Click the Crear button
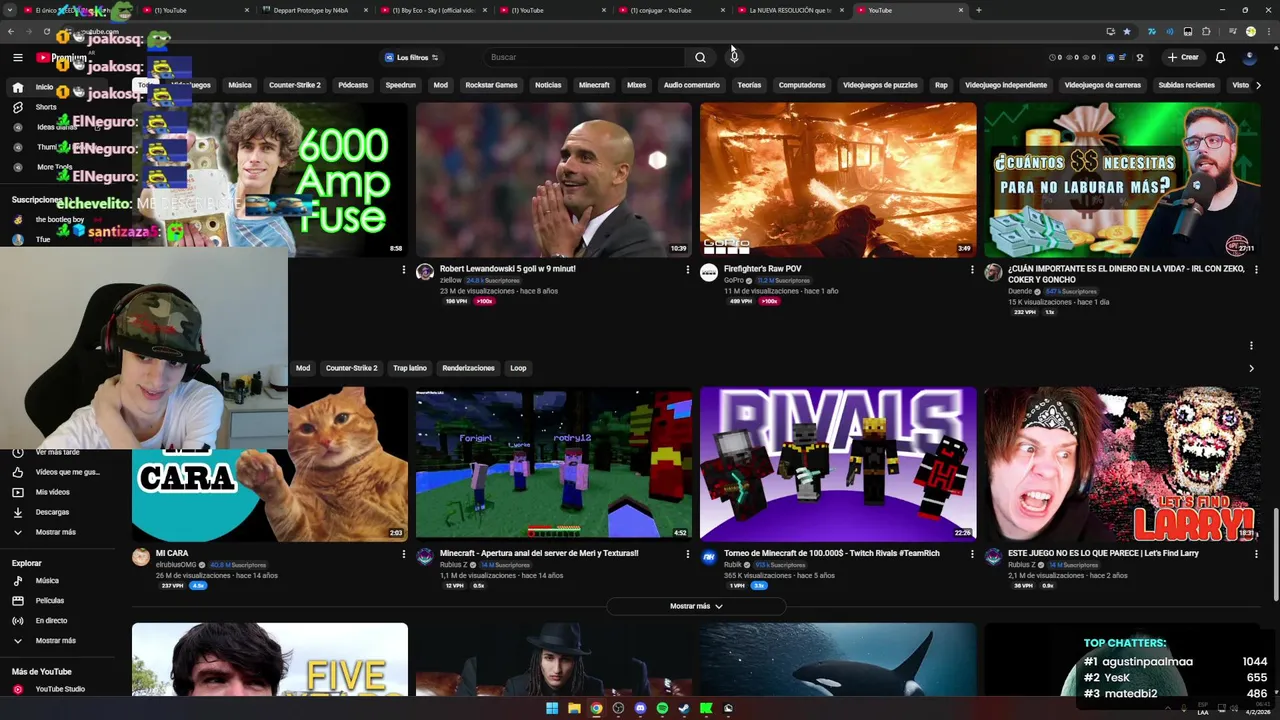 pyautogui.click(x=1183, y=57)
